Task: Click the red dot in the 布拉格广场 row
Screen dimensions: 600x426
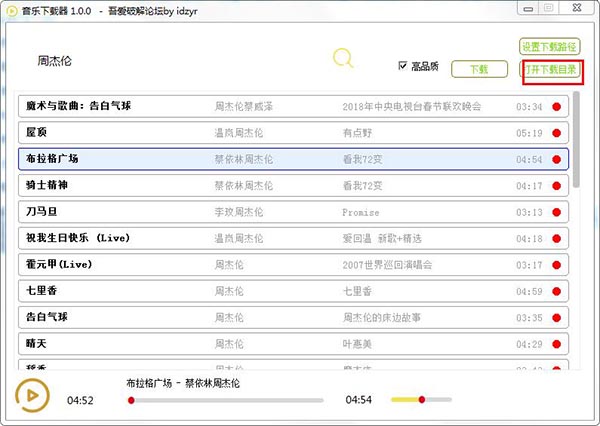Action: 556,160
